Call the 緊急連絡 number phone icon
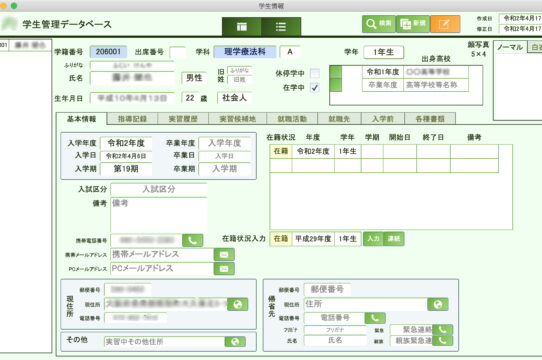542x360 pixels. pos(442,330)
